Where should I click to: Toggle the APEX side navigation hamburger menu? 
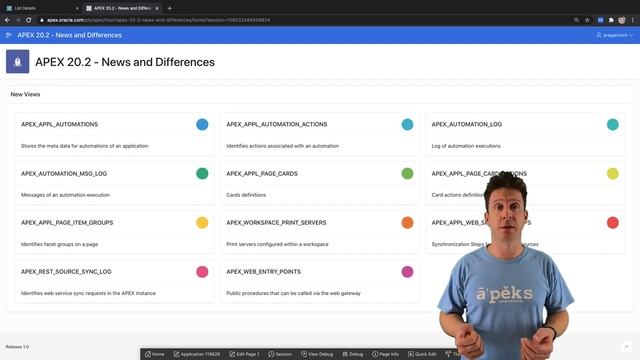coord(9,35)
